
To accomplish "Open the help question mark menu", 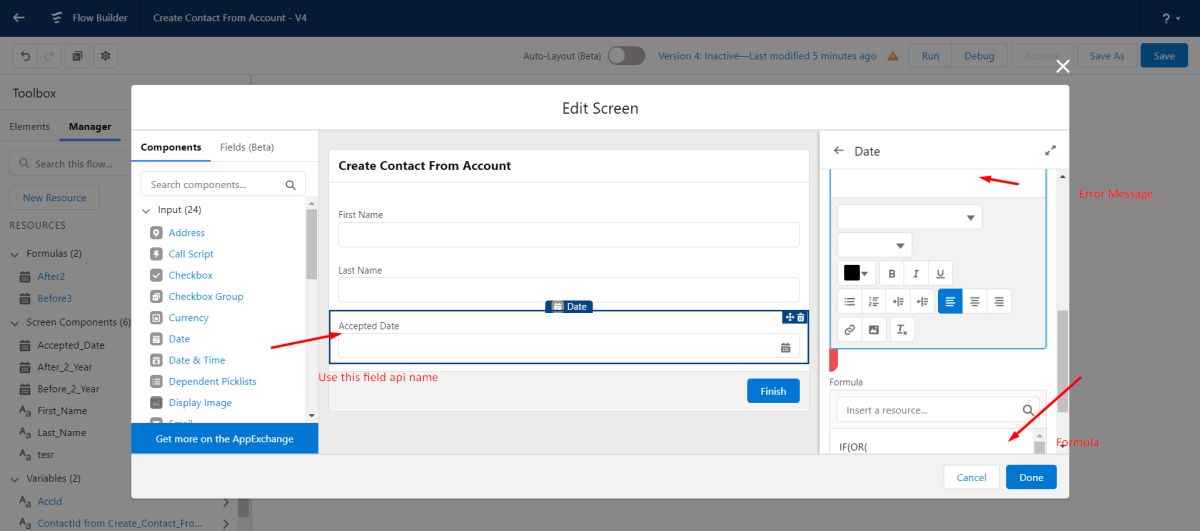I will pyautogui.click(x=1170, y=18).
